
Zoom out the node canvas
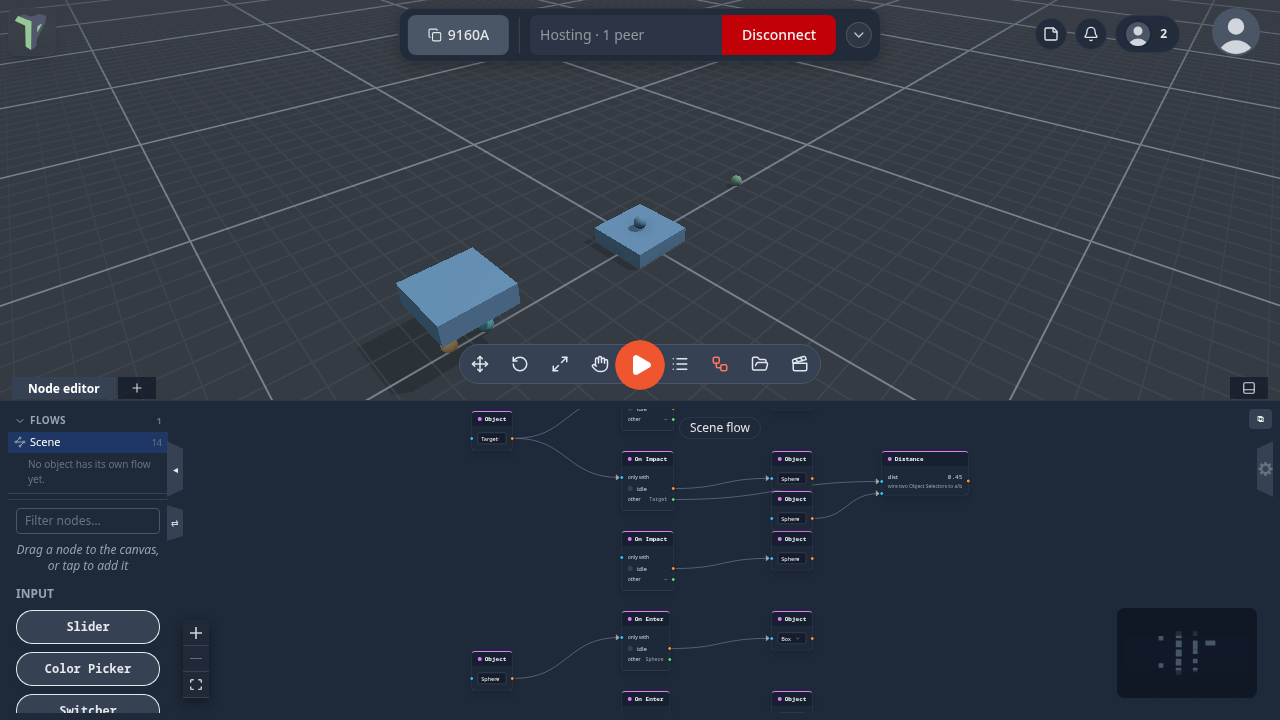click(196, 659)
